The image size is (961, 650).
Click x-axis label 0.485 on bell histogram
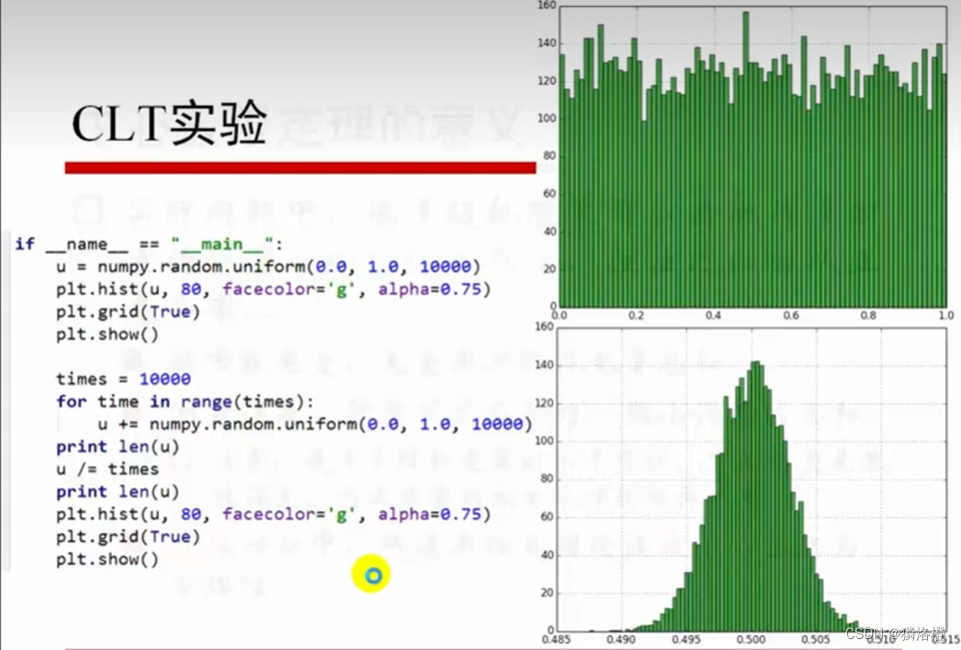(556, 639)
